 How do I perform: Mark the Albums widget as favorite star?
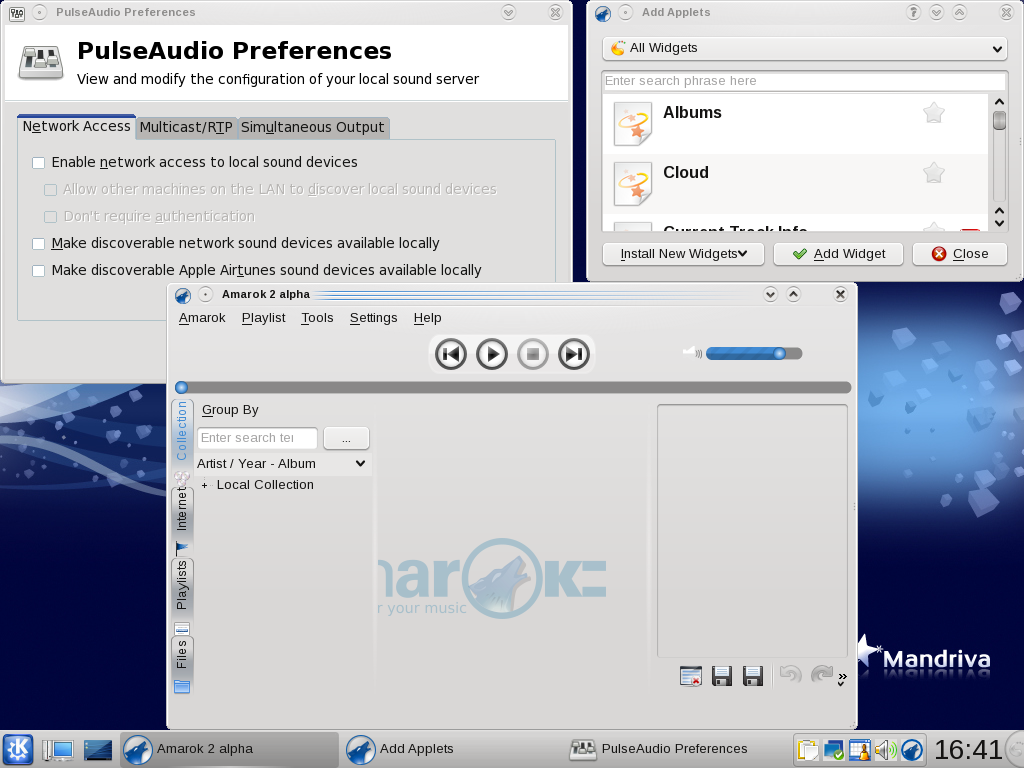(x=934, y=113)
